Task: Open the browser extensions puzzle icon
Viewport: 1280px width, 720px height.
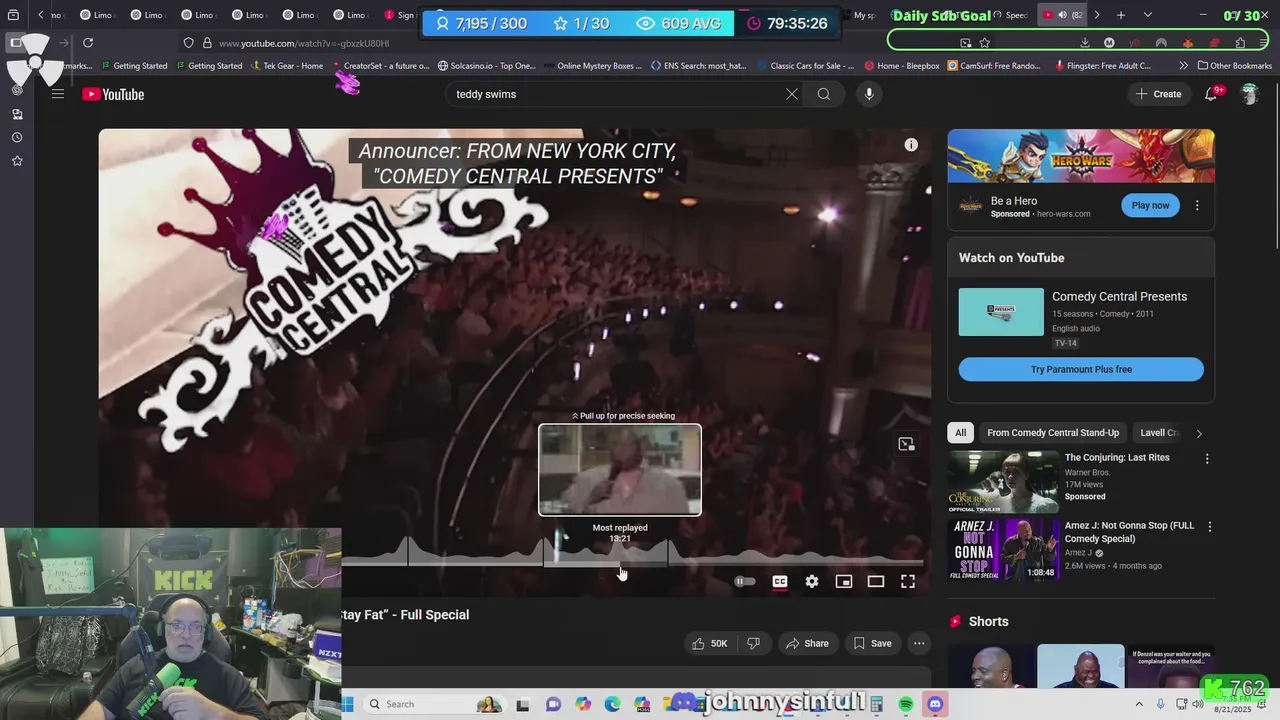Action: [1240, 43]
